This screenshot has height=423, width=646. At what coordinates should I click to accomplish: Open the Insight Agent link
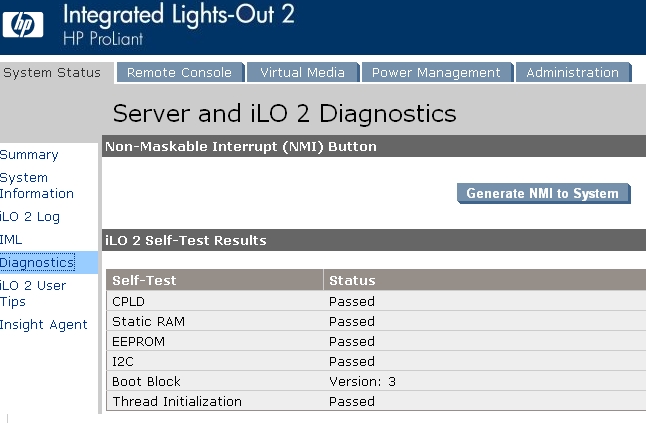coord(44,325)
